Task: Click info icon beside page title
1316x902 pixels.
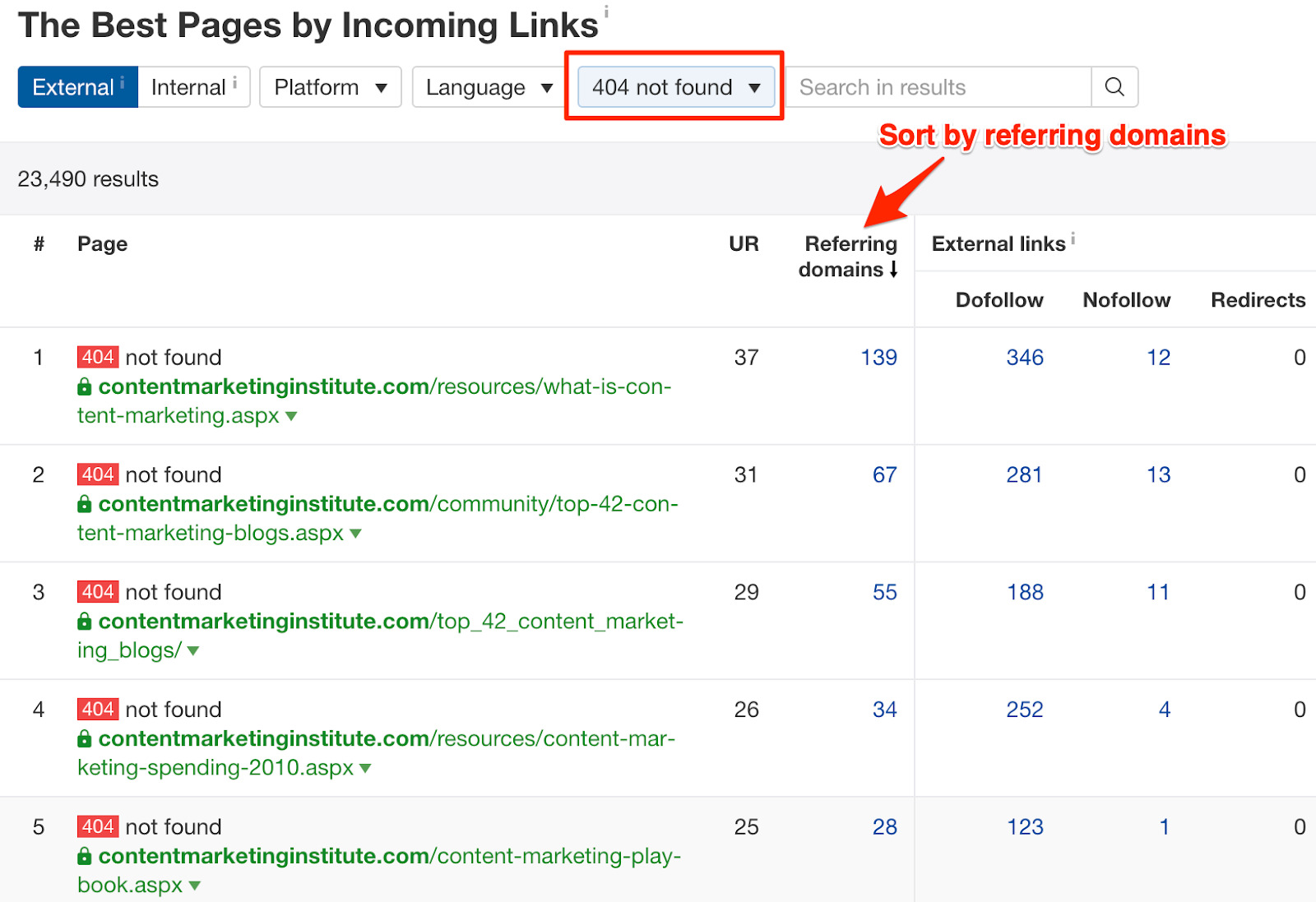Action: [607, 12]
